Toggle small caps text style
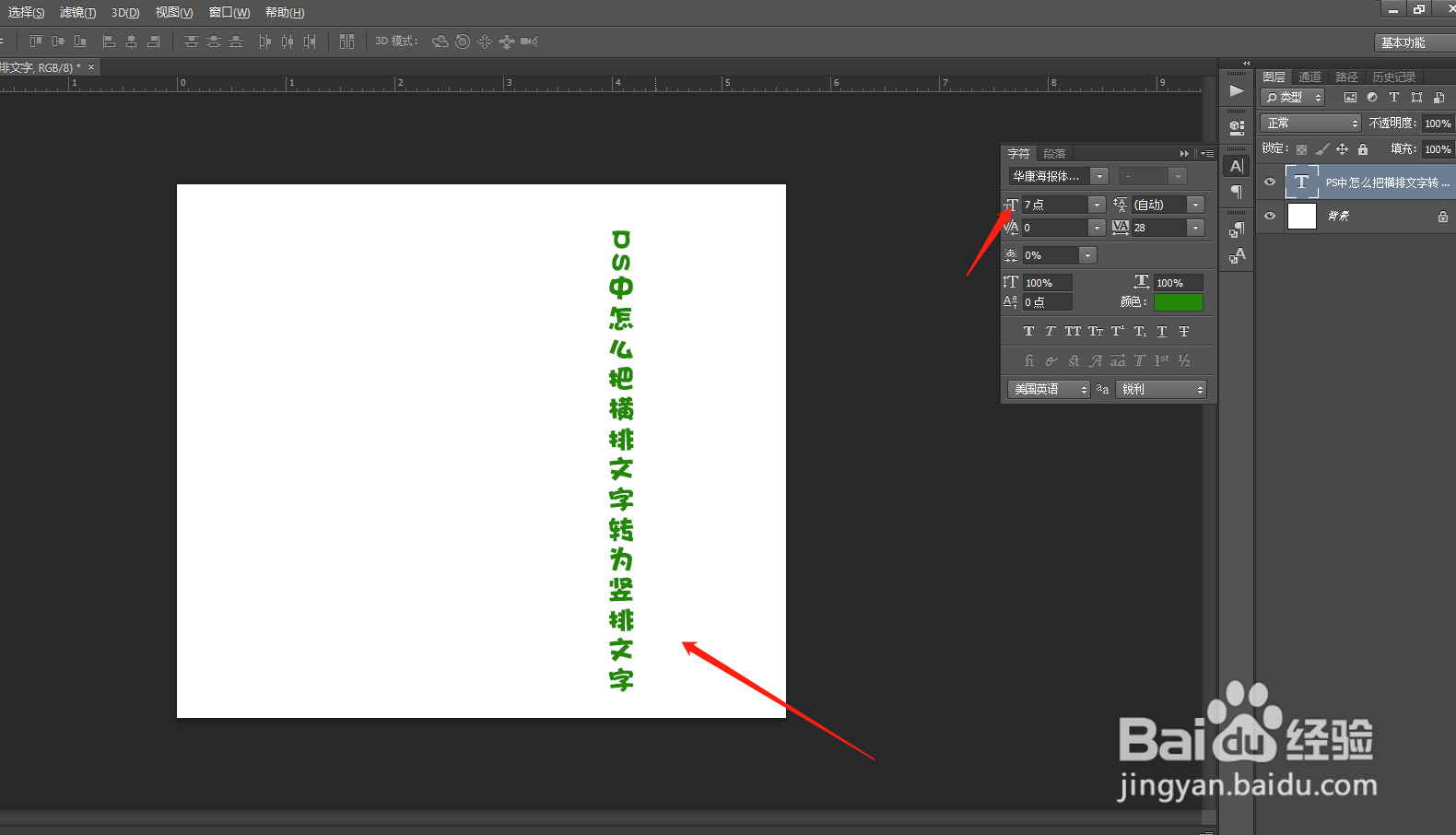 [1095, 331]
